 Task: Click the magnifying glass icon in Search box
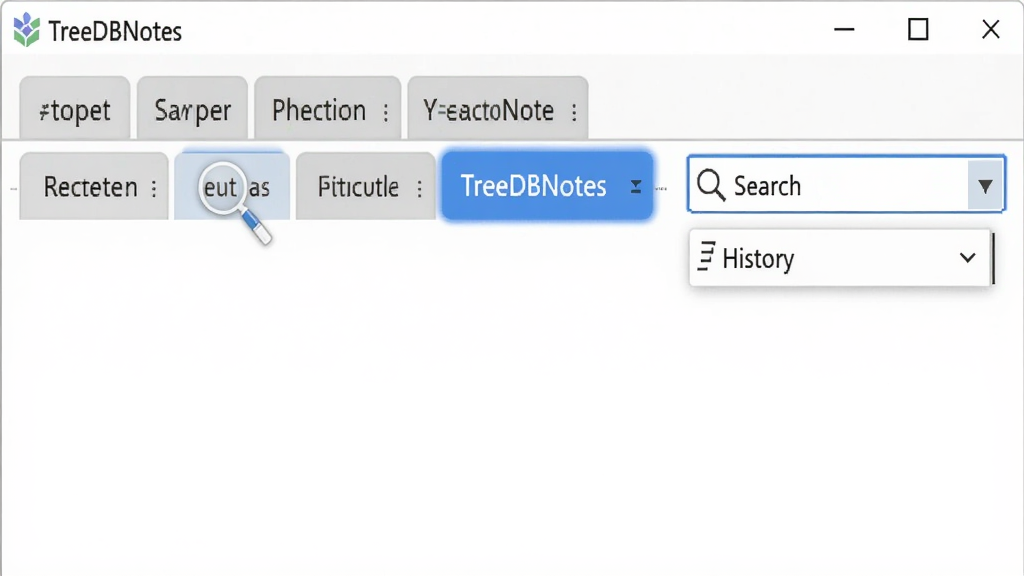coord(711,185)
